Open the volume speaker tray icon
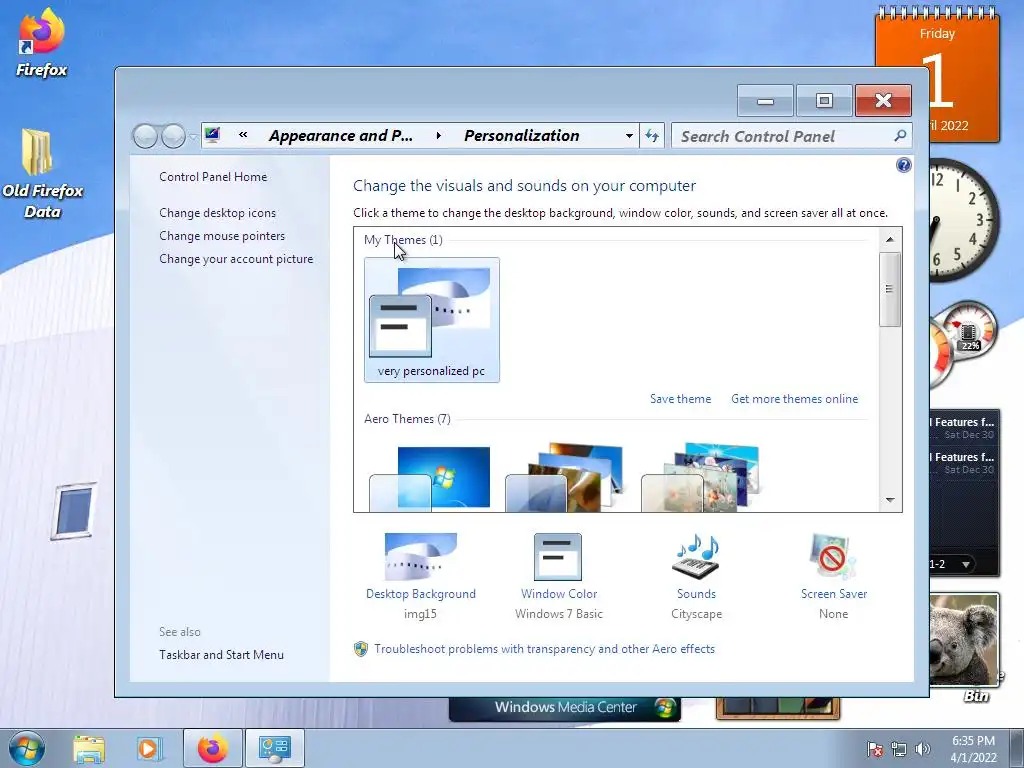The width and height of the screenshot is (1024, 768). (x=923, y=749)
